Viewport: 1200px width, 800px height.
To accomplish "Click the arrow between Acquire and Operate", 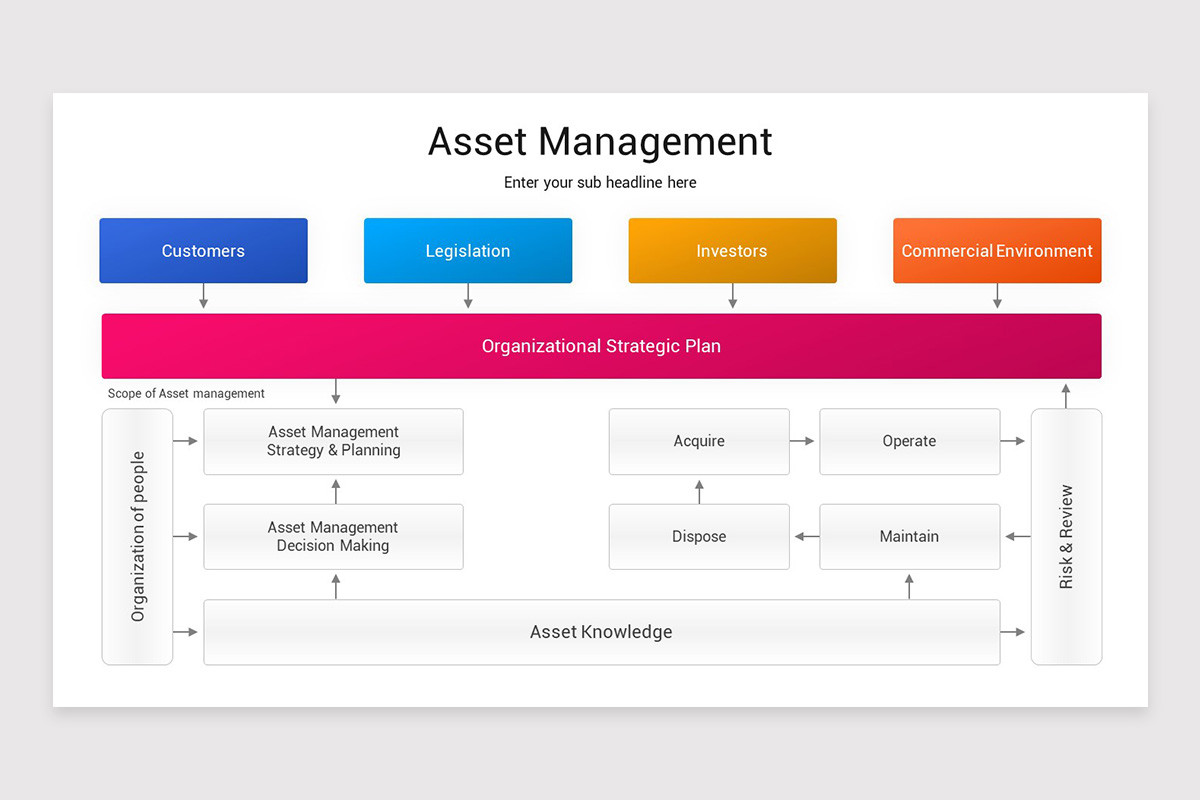I will pos(804,441).
